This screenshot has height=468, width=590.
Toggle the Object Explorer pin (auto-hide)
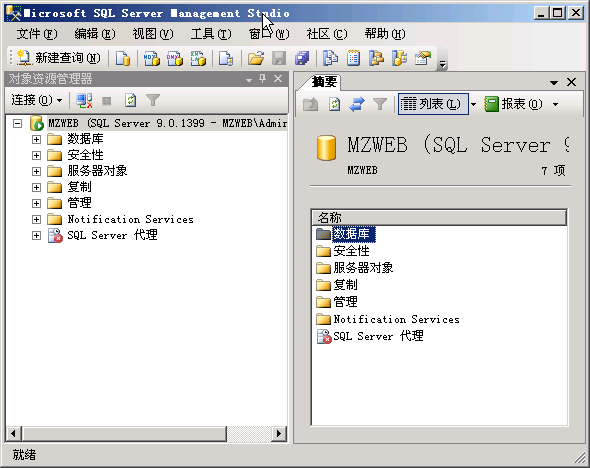pyautogui.click(x=263, y=79)
